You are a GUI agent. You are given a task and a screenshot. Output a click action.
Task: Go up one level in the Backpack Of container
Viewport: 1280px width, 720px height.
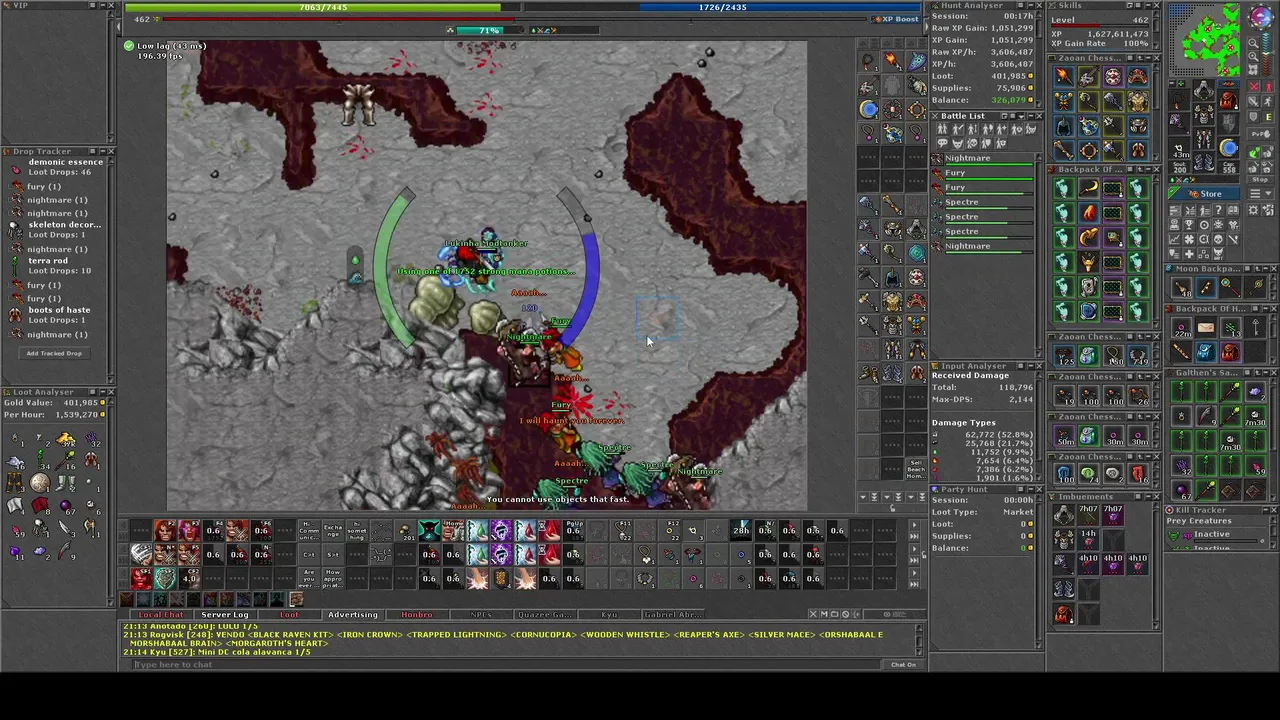point(1140,170)
